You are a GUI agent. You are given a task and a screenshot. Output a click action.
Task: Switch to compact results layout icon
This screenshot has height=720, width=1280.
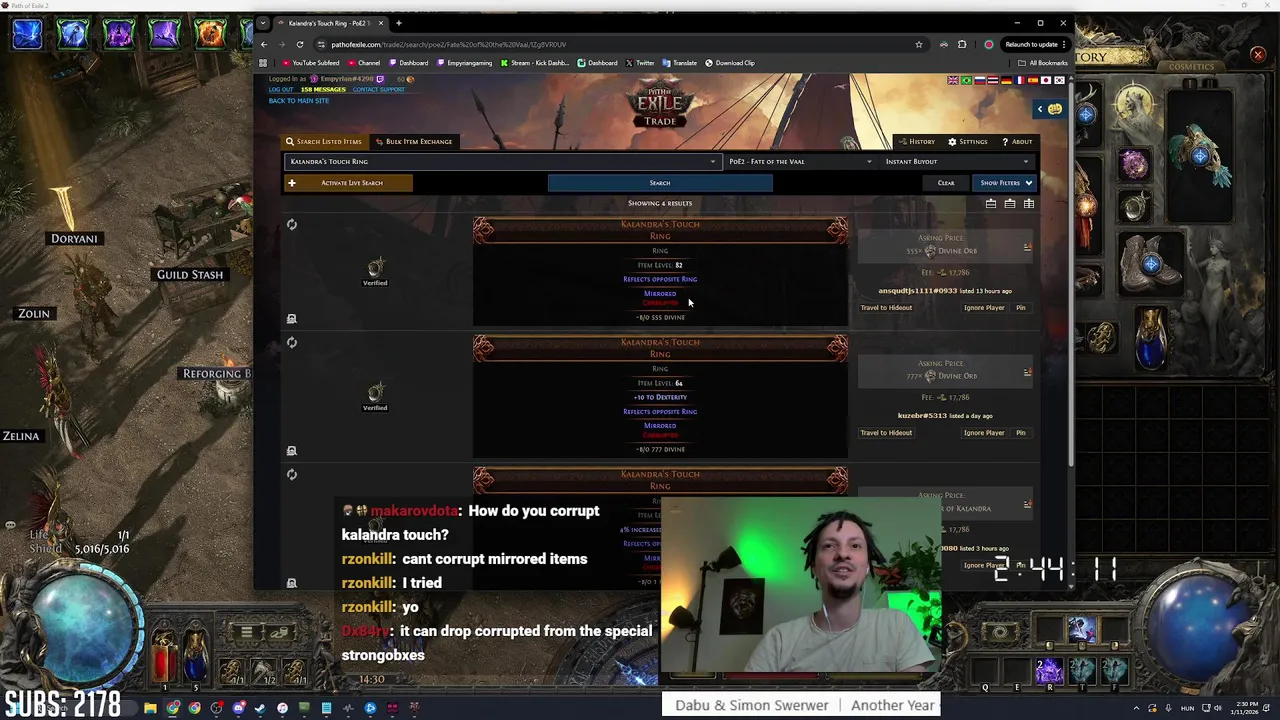1010,204
